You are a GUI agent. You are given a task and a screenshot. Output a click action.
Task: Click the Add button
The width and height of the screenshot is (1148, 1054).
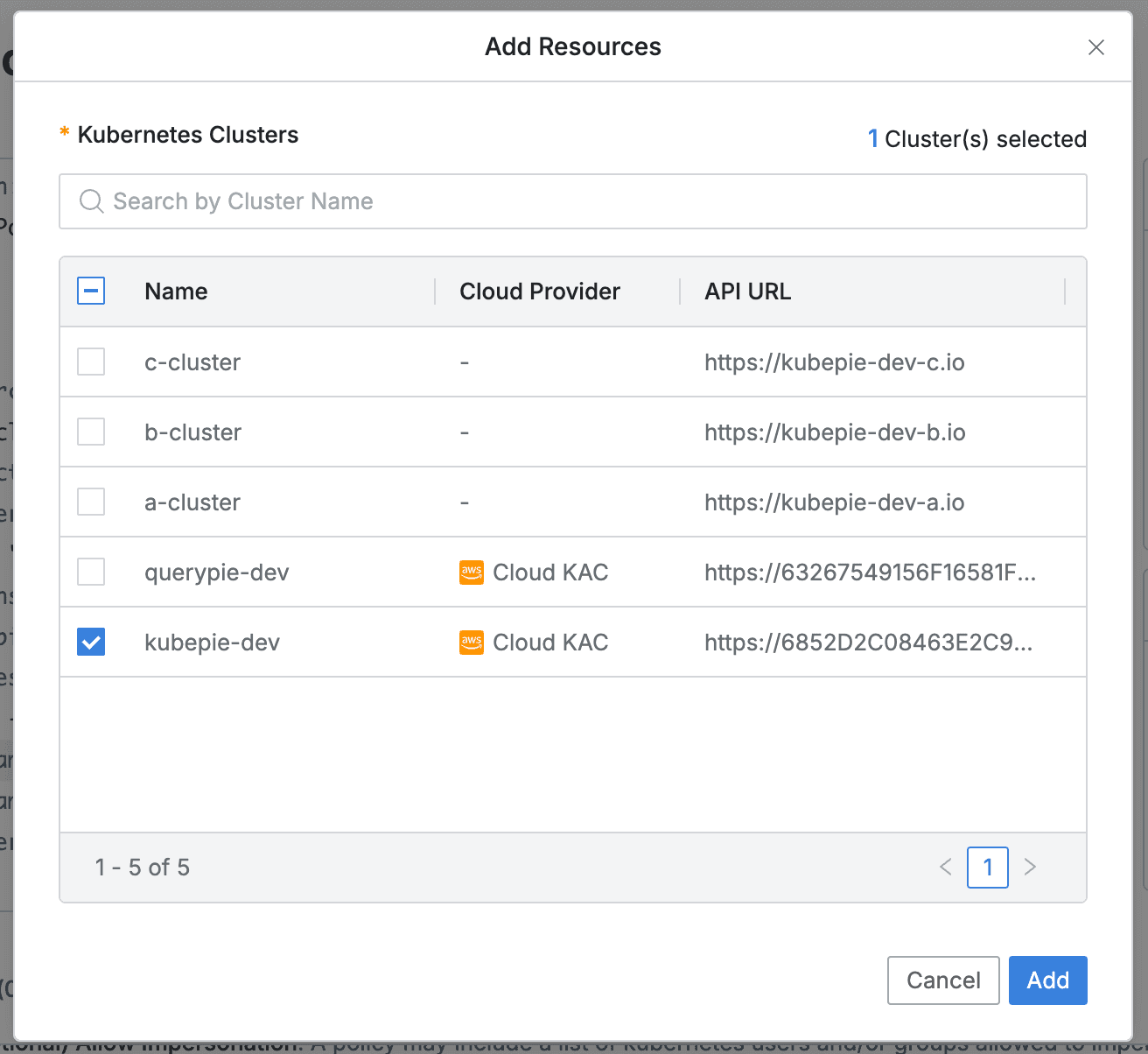point(1047,980)
